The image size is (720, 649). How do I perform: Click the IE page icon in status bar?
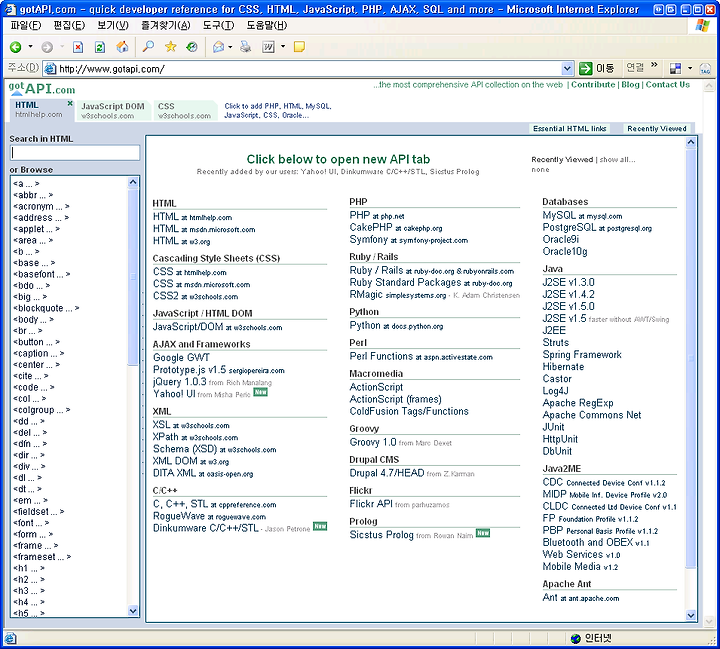point(10,638)
